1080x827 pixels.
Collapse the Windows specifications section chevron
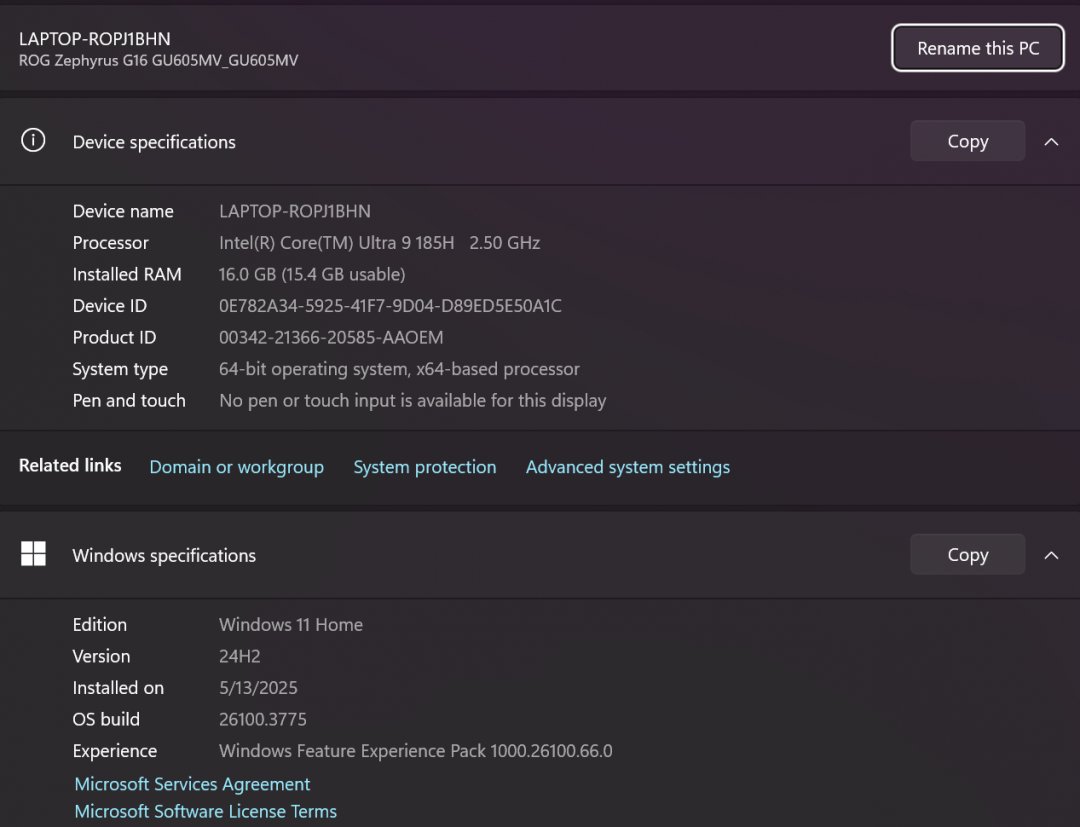(x=1051, y=555)
